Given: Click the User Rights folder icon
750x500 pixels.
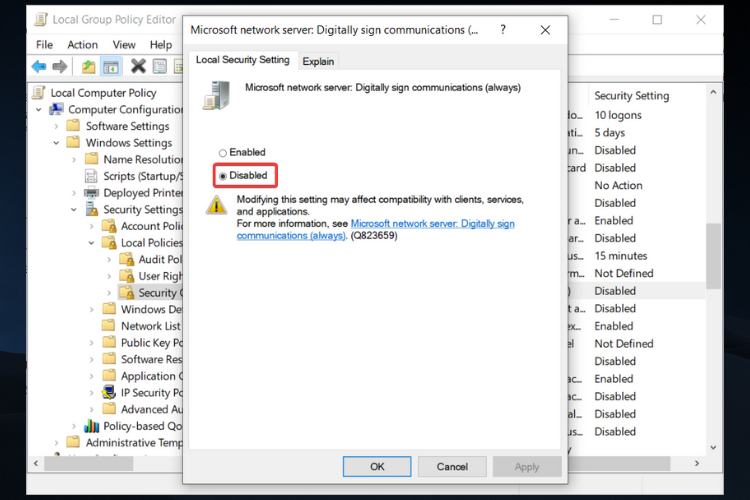Looking at the screenshot, I should (x=127, y=276).
